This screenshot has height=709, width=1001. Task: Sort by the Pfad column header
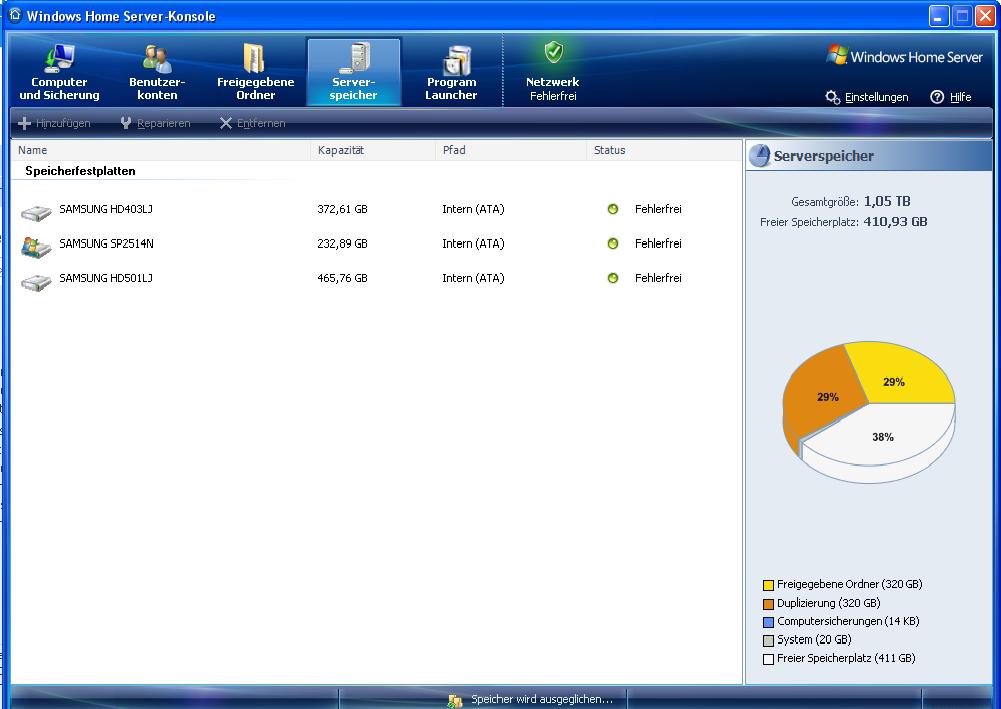pyautogui.click(x=511, y=150)
